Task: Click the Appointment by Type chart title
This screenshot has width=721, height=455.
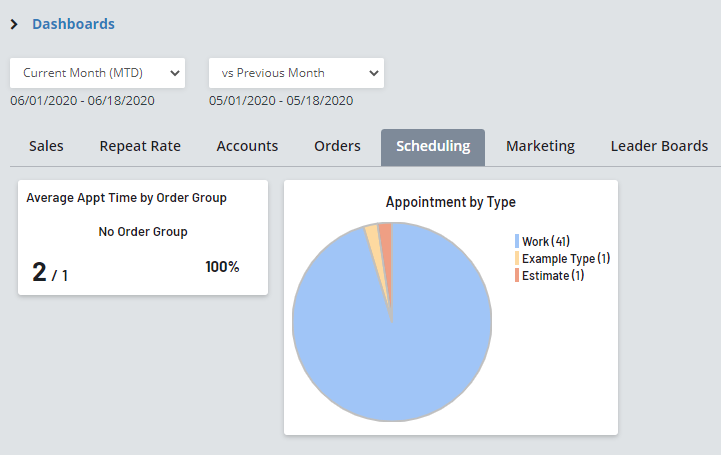Action: click(x=450, y=202)
